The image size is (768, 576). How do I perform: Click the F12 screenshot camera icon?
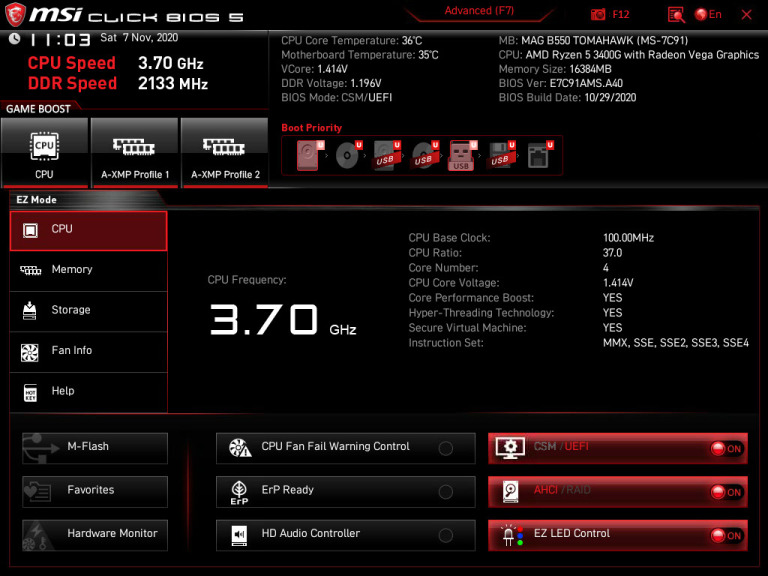tap(598, 14)
